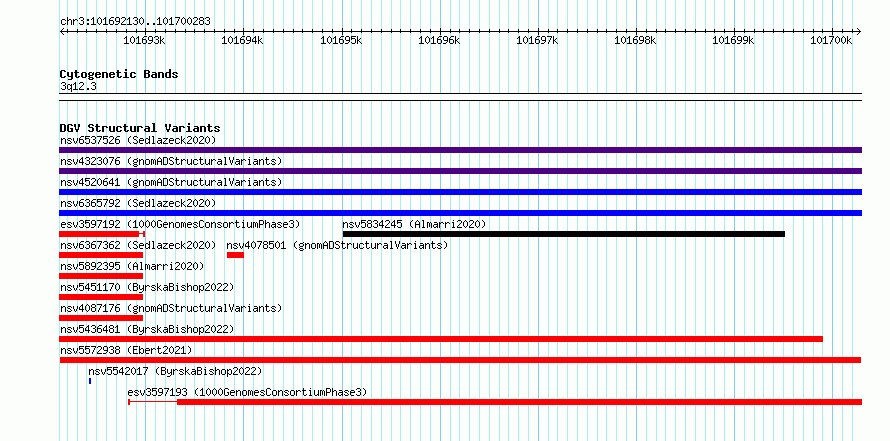
Task: Select the red nsv4087176 variant bar
Action: (101, 318)
